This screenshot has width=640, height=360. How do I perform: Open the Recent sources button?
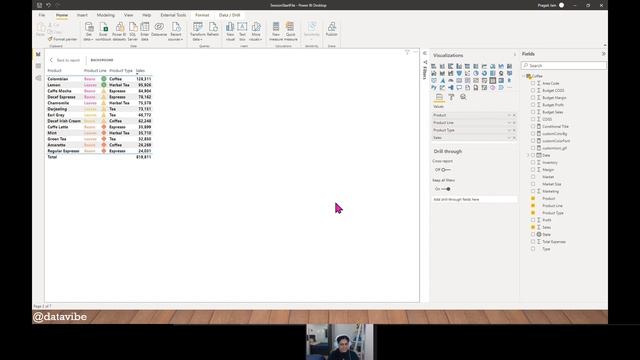coord(176,31)
